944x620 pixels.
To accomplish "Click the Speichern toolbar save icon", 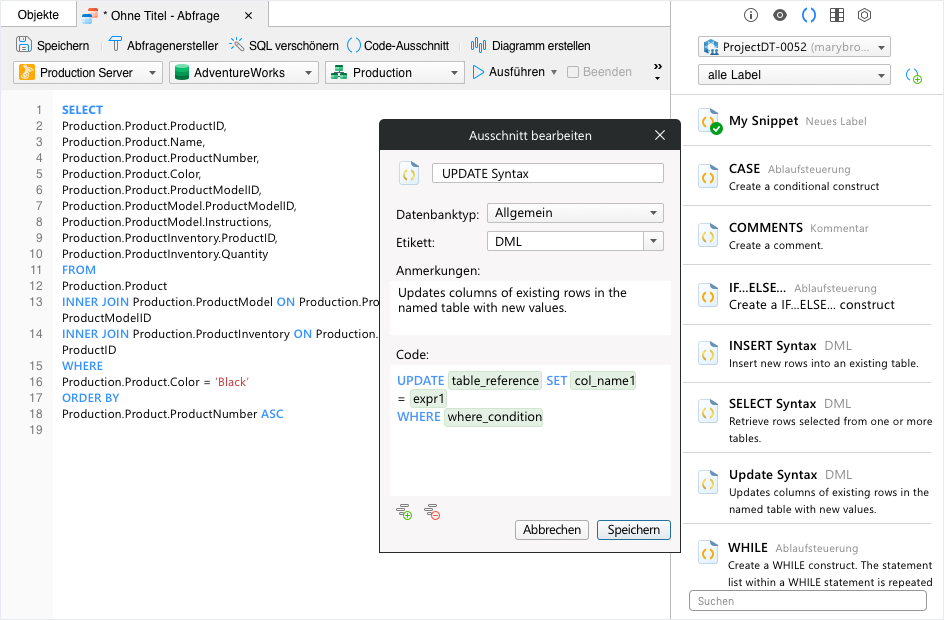I will (23, 45).
